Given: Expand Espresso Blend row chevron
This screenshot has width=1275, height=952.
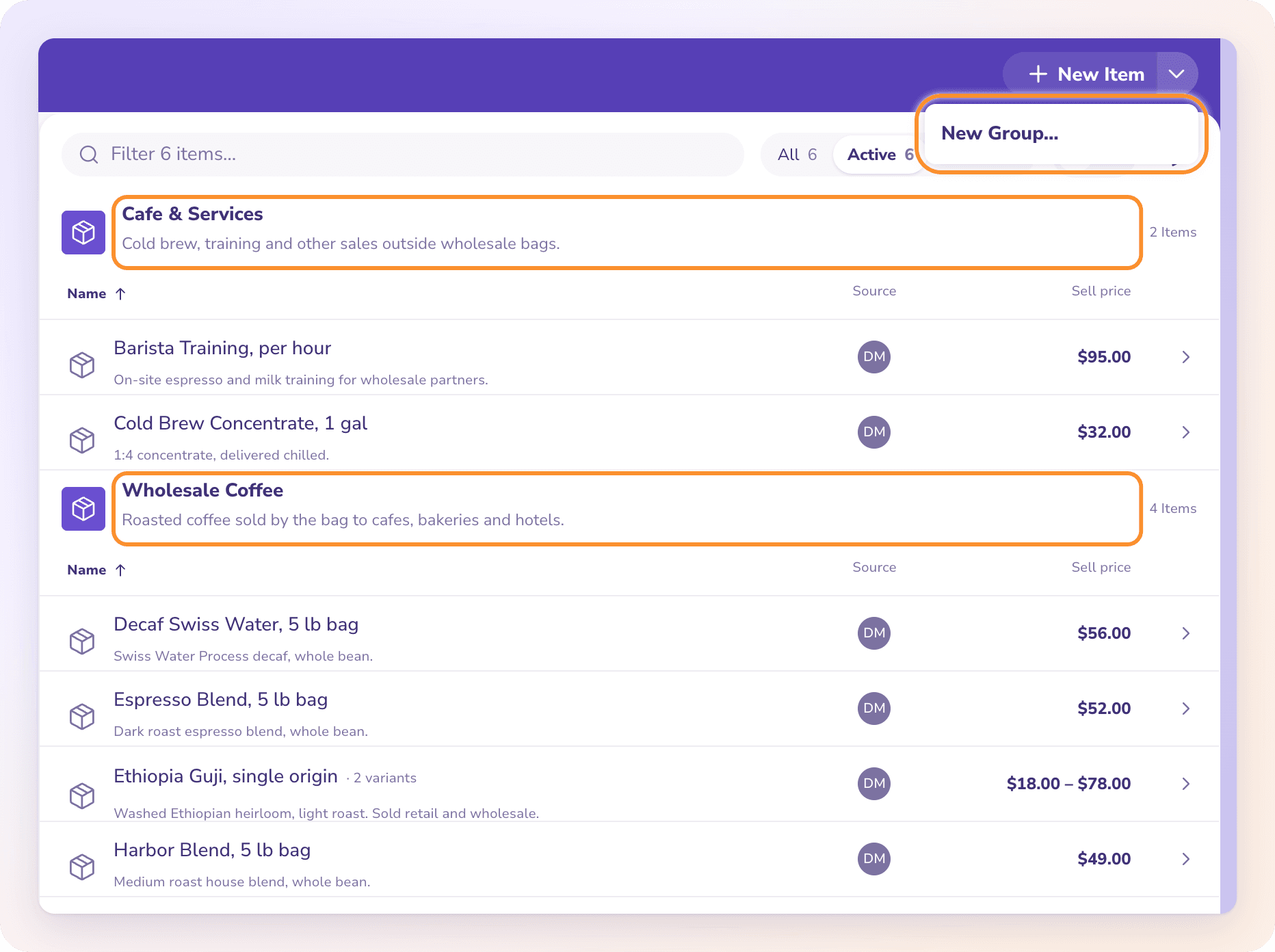Looking at the screenshot, I should (1186, 709).
